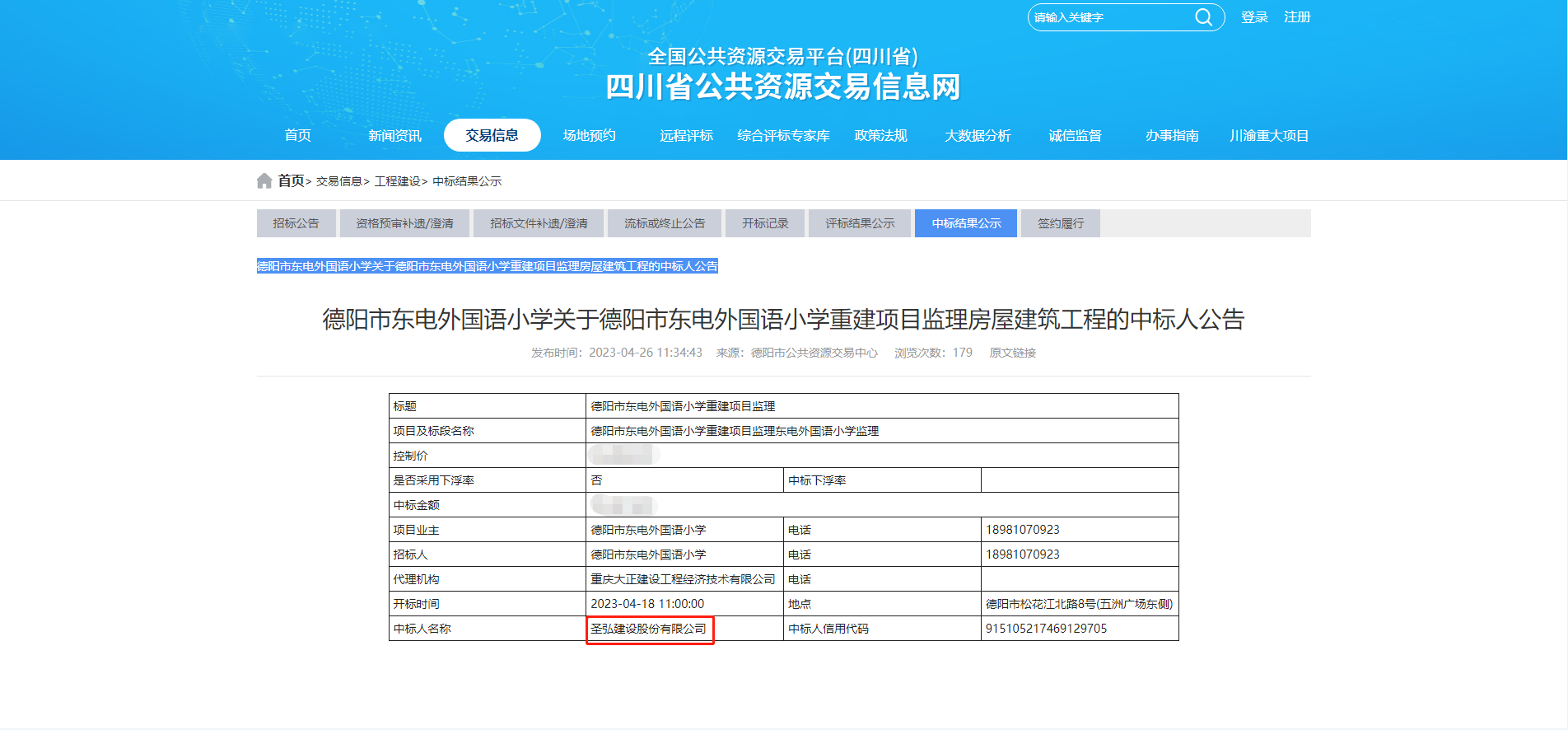Click the highlighted announcement title link
The height and width of the screenshot is (730, 1568).
point(488,266)
